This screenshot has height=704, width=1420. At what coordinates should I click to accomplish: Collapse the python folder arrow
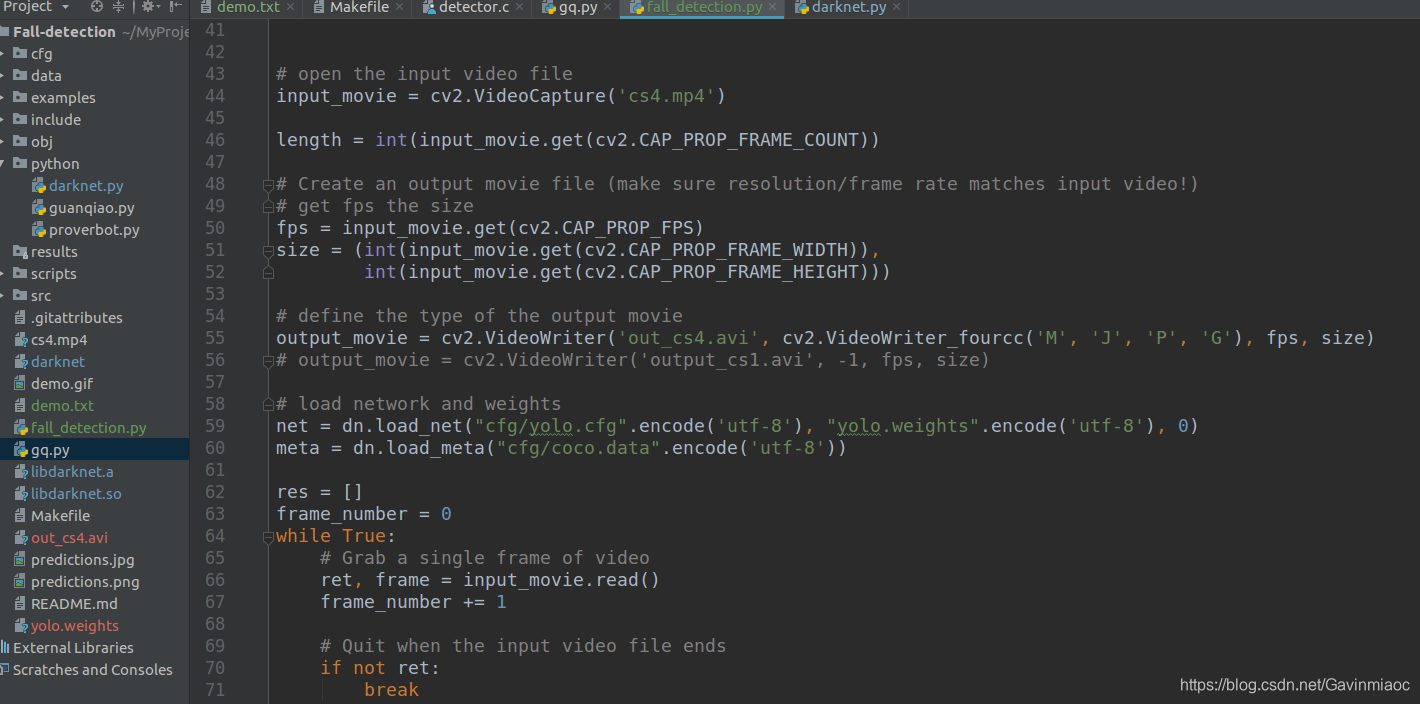(4, 164)
